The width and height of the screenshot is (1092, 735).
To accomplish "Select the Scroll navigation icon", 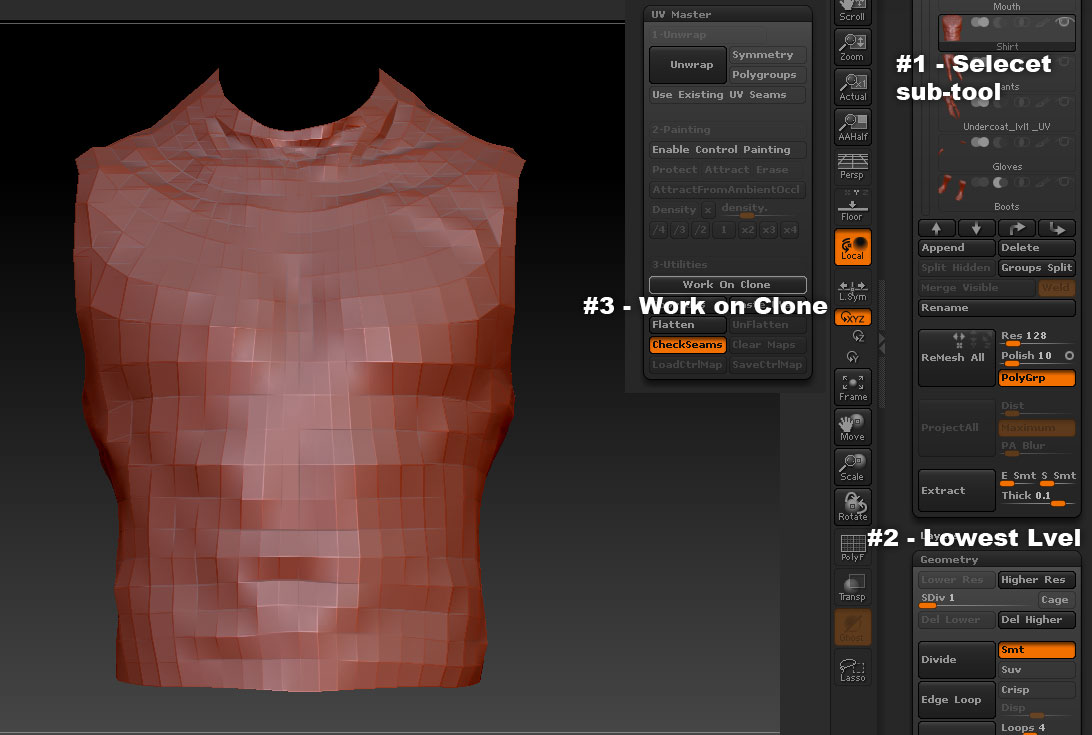I will (x=852, y=11).
